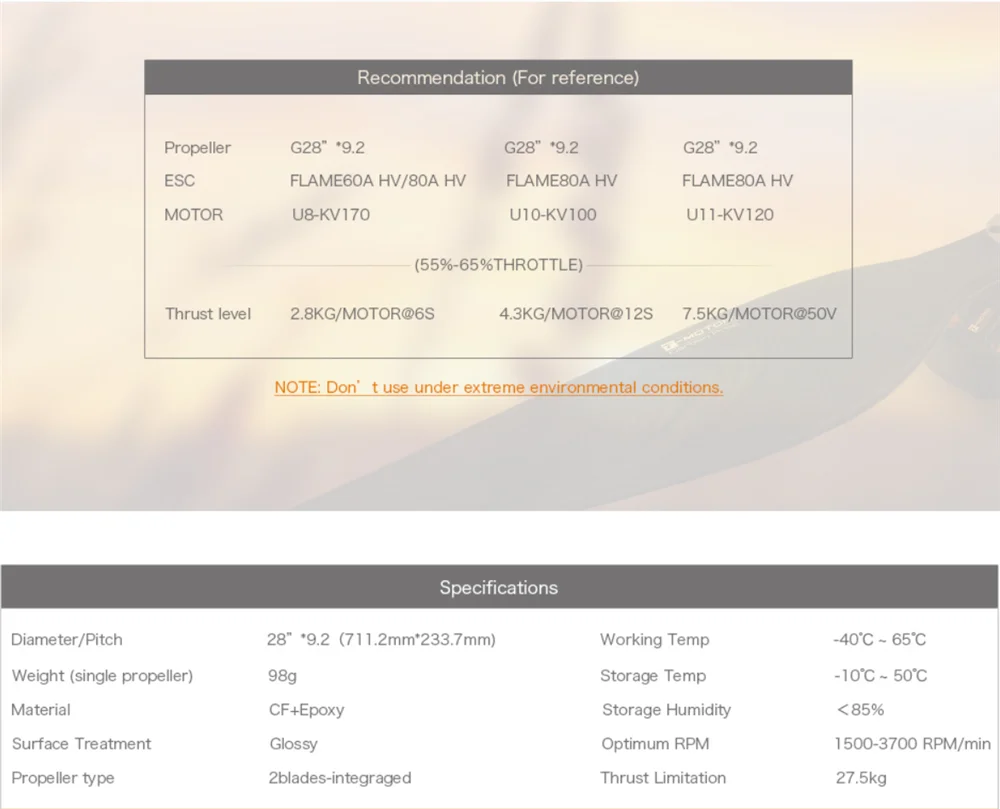Select the "Storage Temp" label

click(x=653, y=676)
